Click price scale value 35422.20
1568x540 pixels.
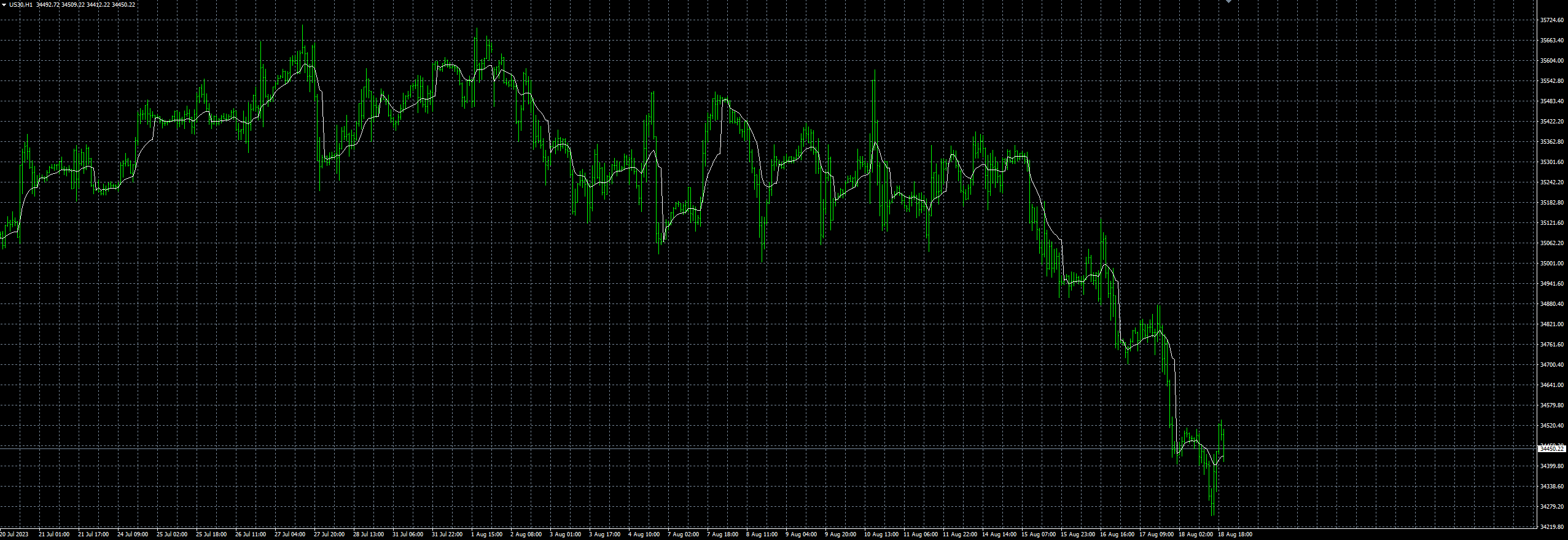pos(1551,122)
